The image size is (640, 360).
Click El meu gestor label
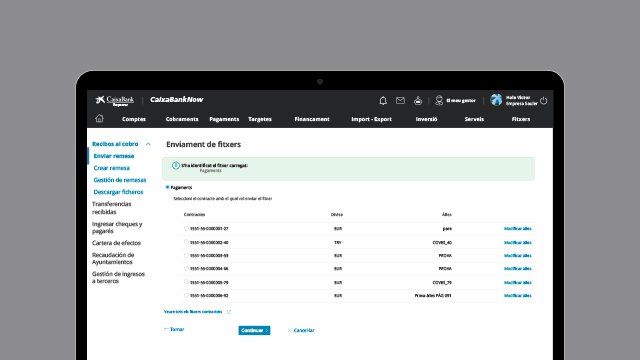(x=461, y=100)
